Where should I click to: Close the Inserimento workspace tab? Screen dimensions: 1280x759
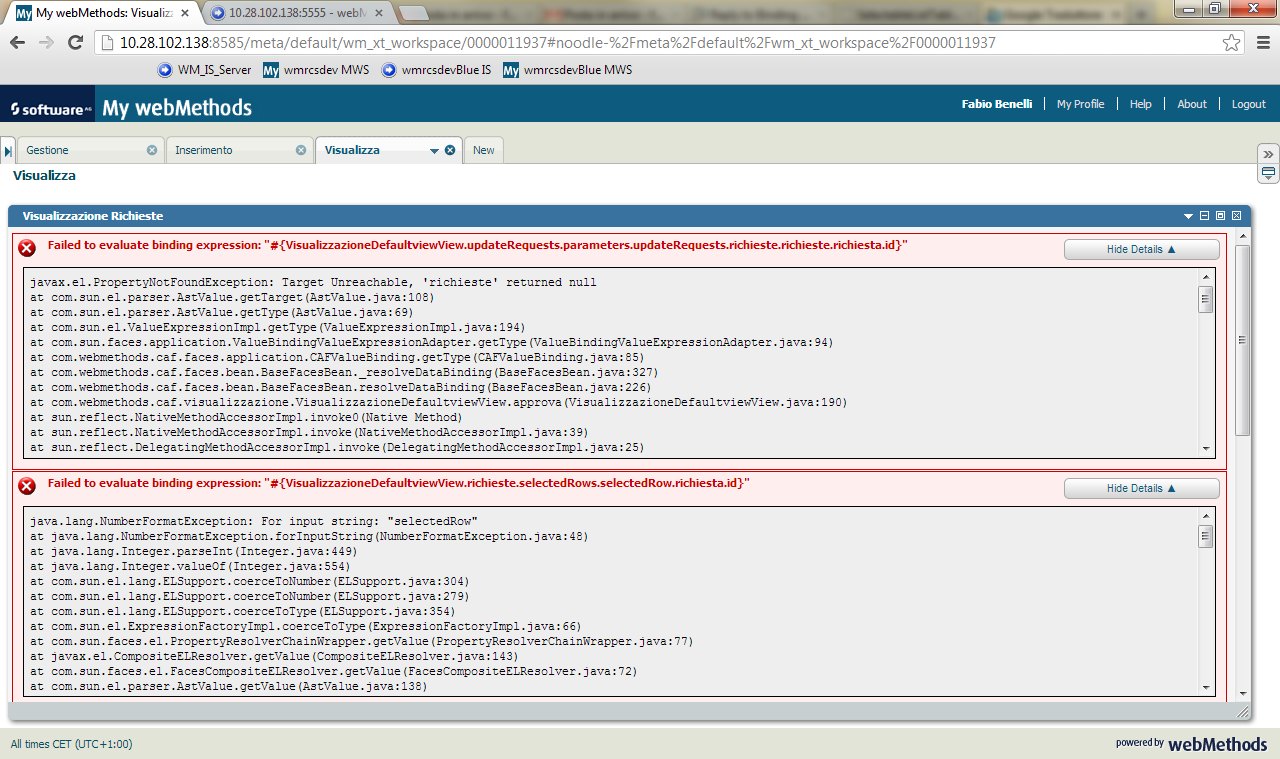(301, 150)
